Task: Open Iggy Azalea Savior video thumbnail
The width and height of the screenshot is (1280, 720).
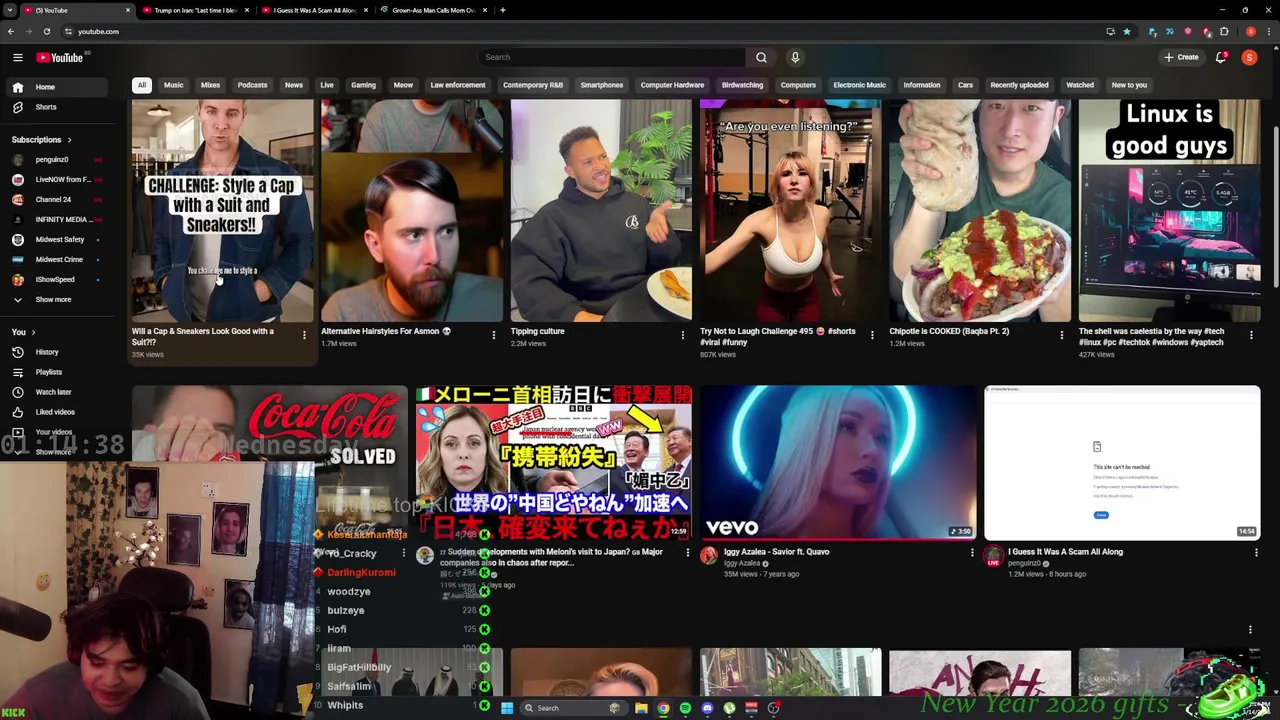Action: [838, 463]
